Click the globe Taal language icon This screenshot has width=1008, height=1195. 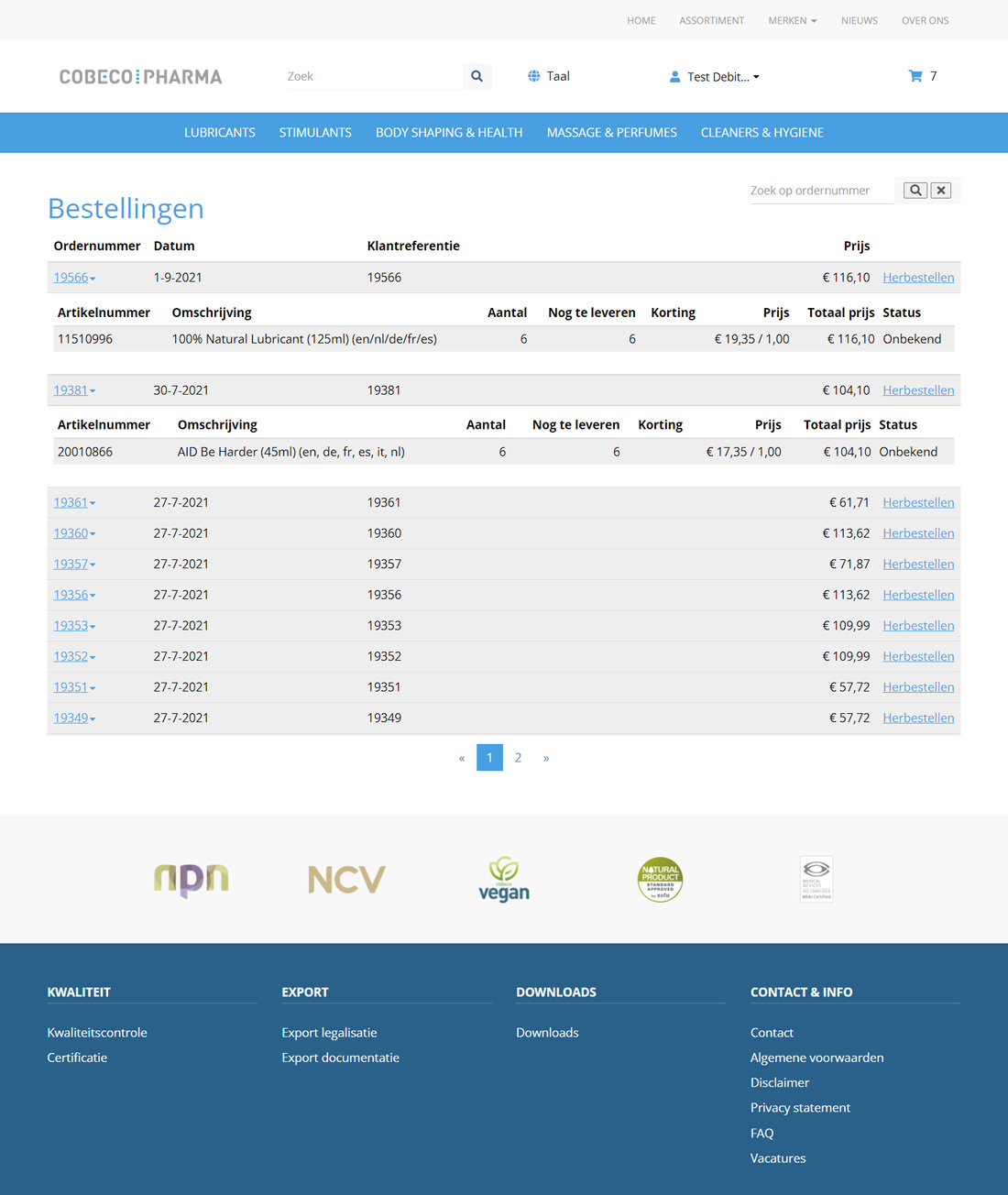pos(533,76)
